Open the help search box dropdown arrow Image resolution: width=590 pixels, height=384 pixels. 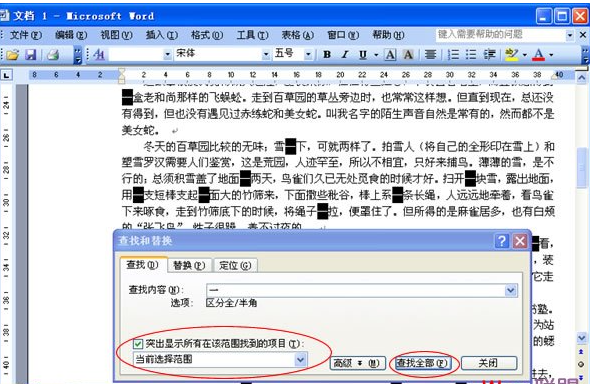(x=570, y=35)
